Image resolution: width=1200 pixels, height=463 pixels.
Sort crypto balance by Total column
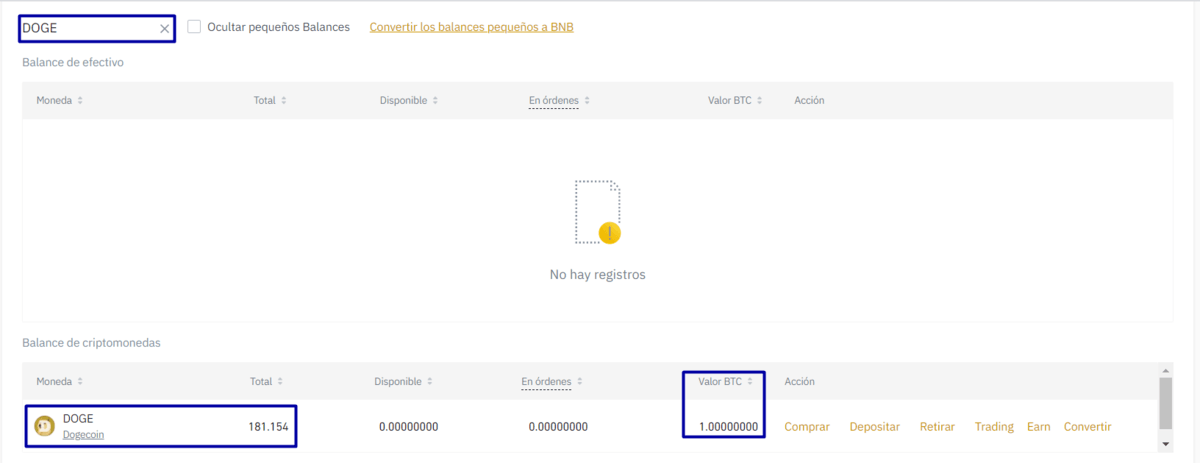tap(266, 382)
